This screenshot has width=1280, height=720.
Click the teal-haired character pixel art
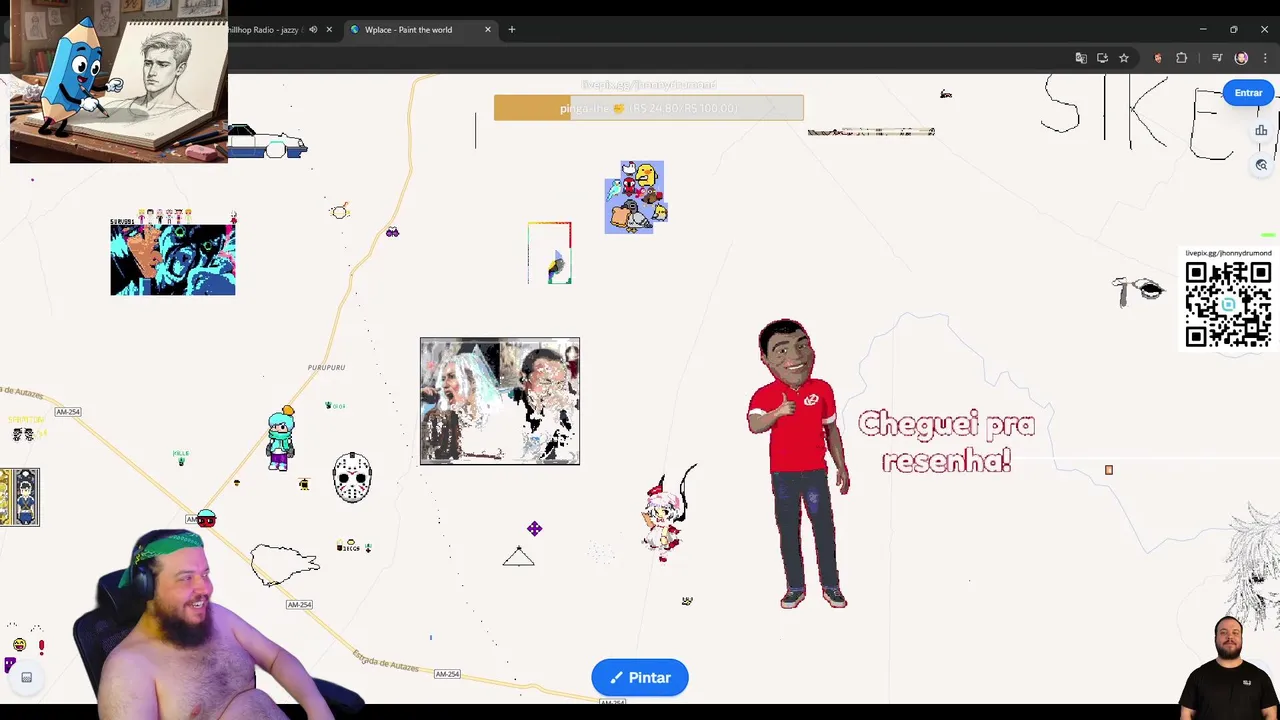tap(281, 438)
